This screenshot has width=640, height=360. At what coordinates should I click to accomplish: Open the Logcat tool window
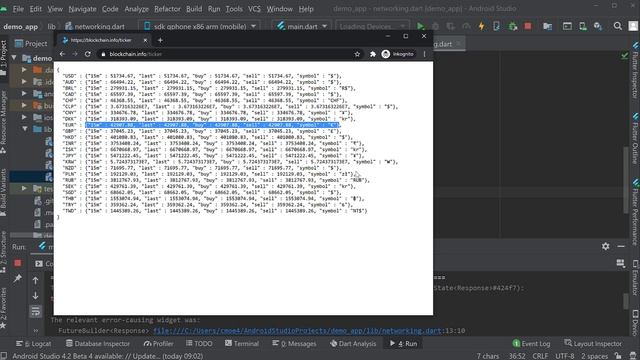coord(33,344)
